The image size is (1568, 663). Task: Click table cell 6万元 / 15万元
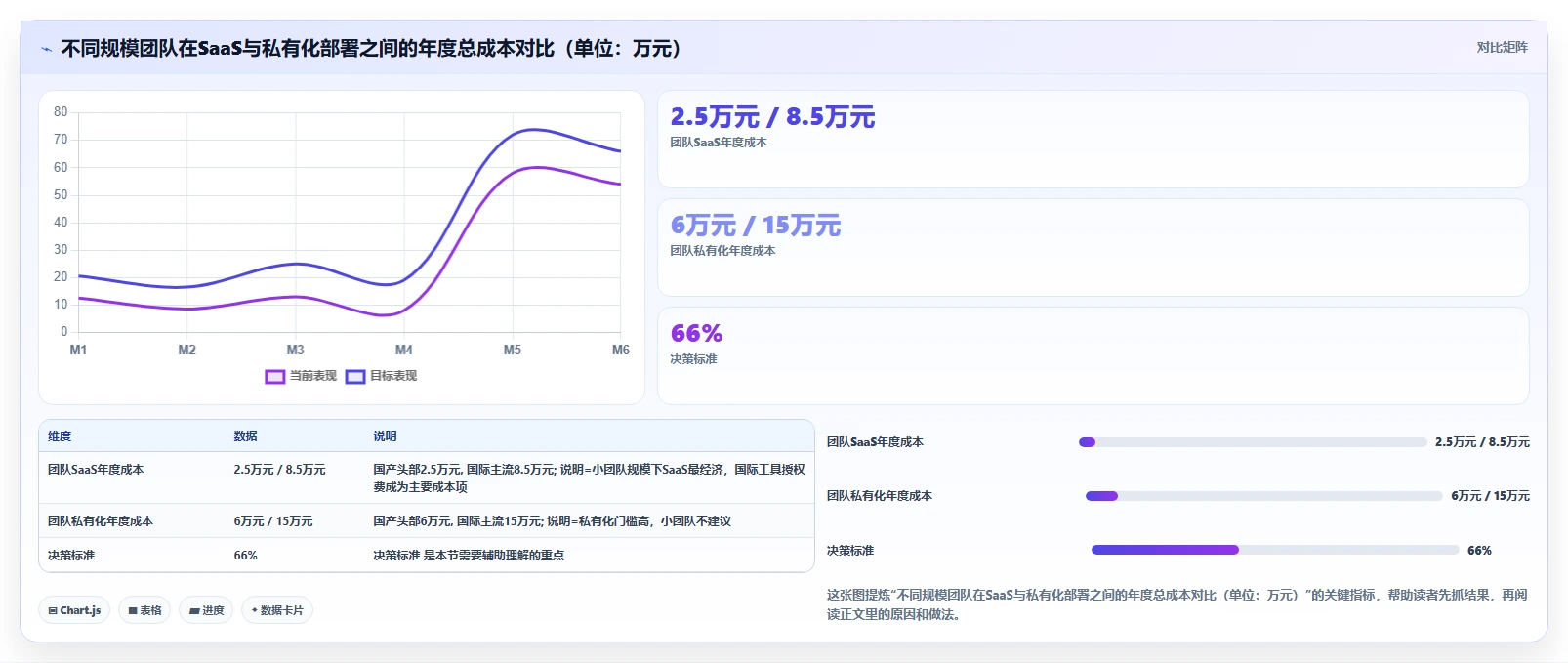(273, 521)
